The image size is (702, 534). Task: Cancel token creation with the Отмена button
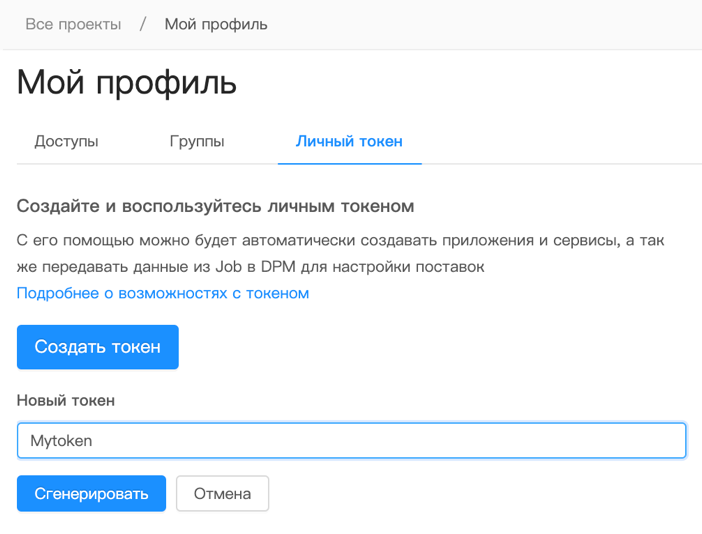click(222, 493)
